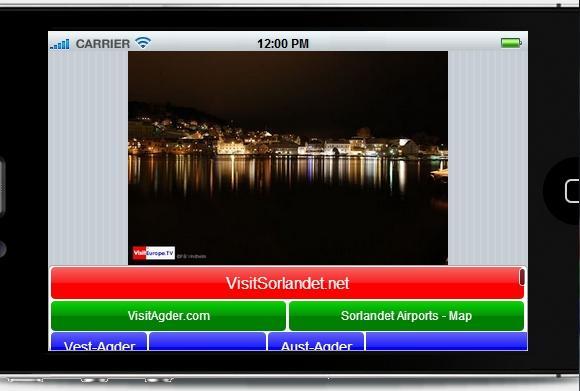Viewport: 580px width, 391px height.
Task: Click the night harbor photo
Action: [x=288, y=158]
